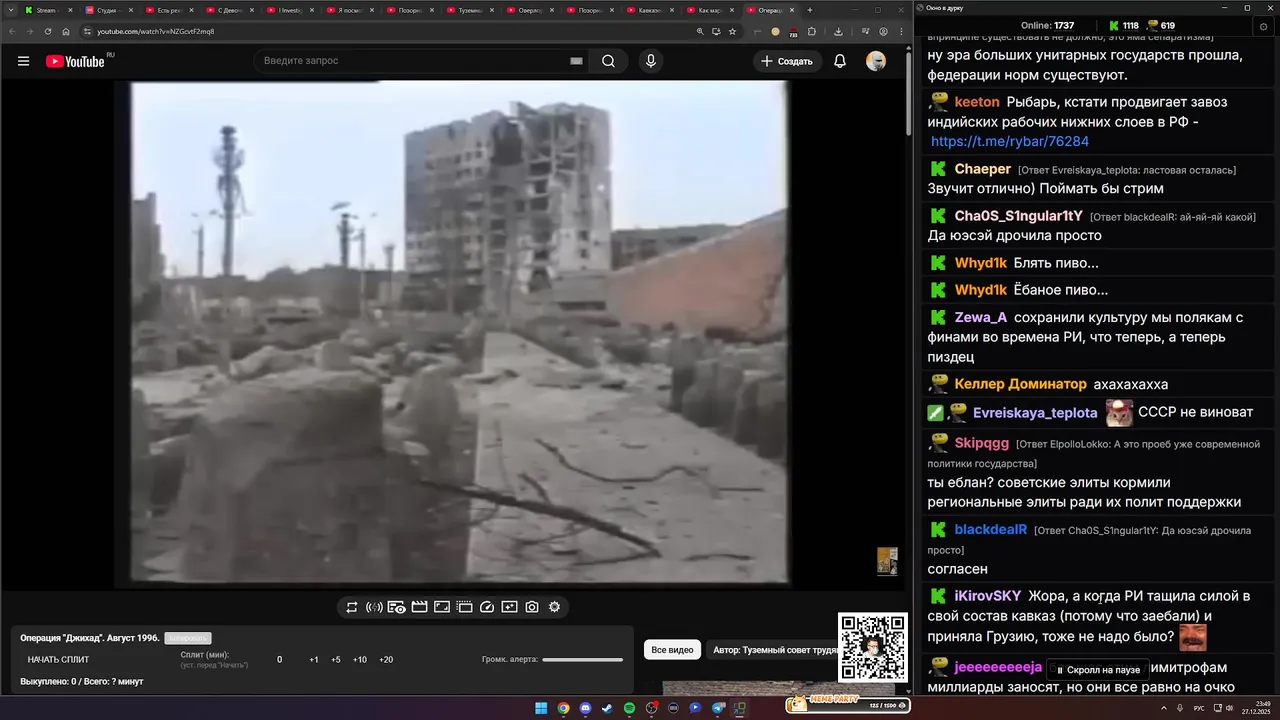Screen dimensions: 1280x720
Task: Click the browser home icon
Action: 66,31
